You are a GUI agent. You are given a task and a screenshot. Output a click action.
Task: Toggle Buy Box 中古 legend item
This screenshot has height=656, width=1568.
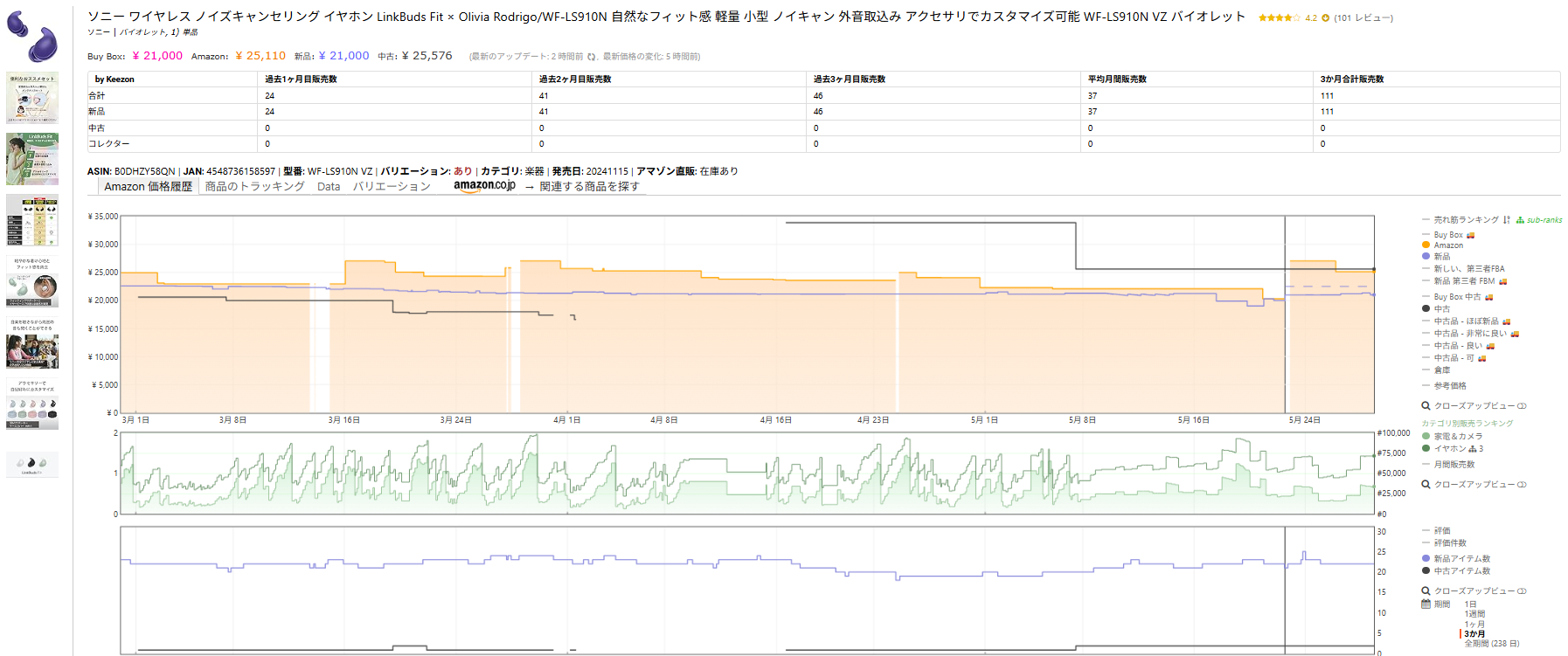[x=1457, y=297]
